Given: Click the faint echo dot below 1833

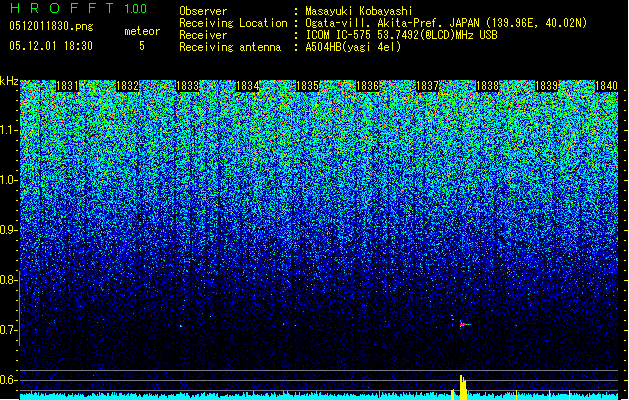Looking at the screenshot, I should coord(181,326).
